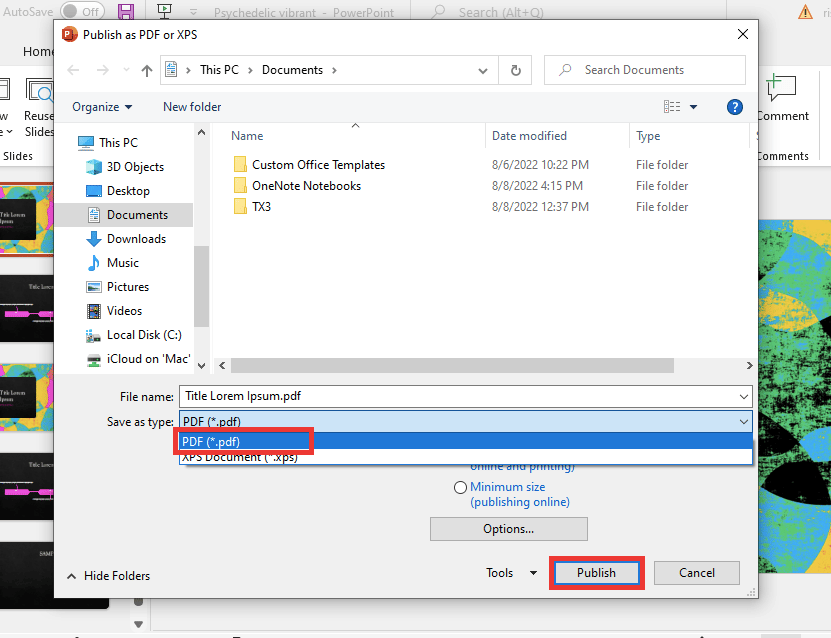The width and height of the screenshot is (831, 638).
Task: Open the Tools dropdown menu
Action: click(511, 573)
